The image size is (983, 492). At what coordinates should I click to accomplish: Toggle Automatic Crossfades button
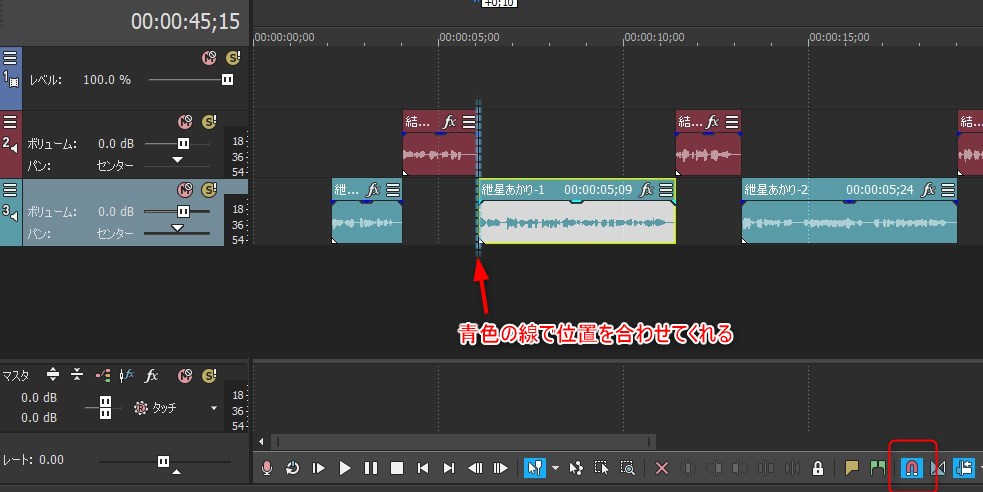click(938, 468)
